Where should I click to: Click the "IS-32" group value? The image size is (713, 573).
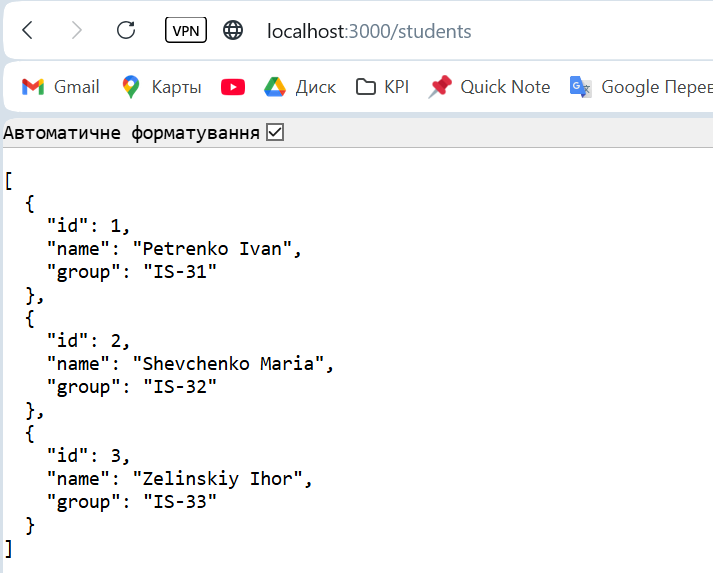tap(180, 387)
